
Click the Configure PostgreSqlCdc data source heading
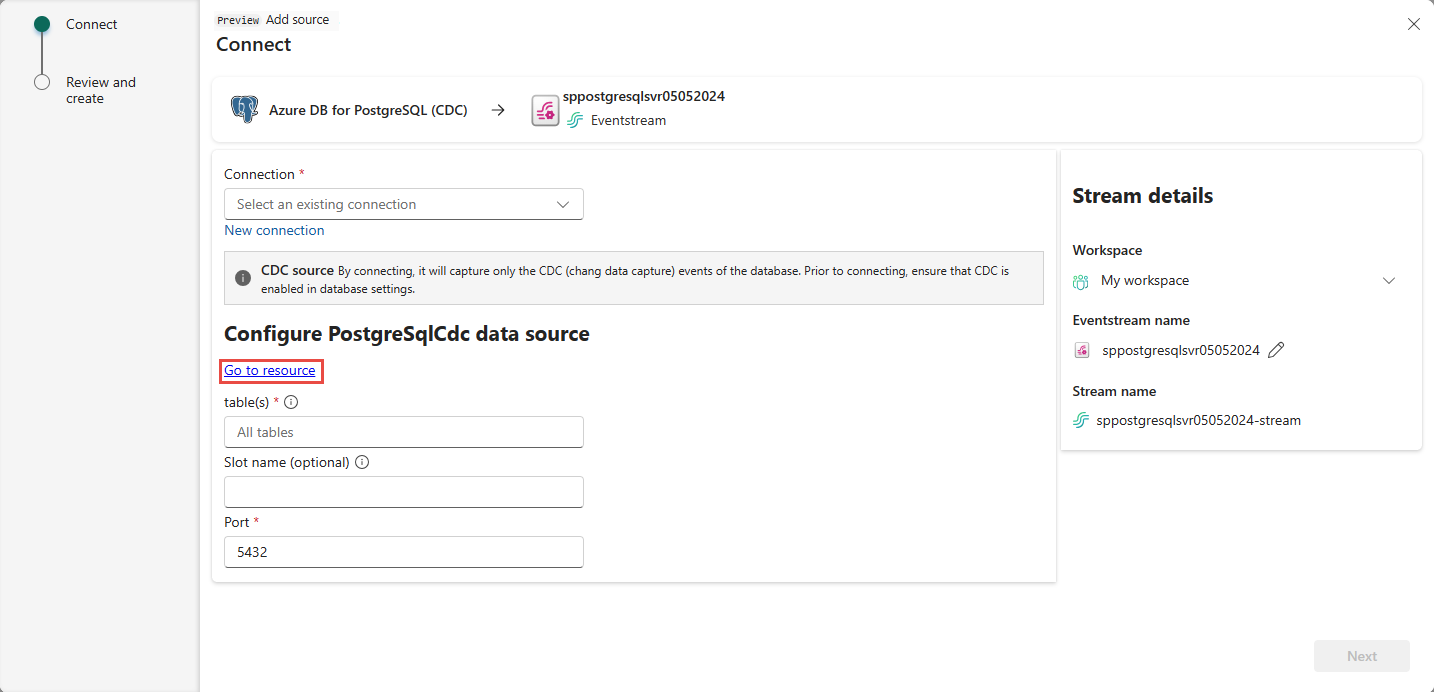407,334
